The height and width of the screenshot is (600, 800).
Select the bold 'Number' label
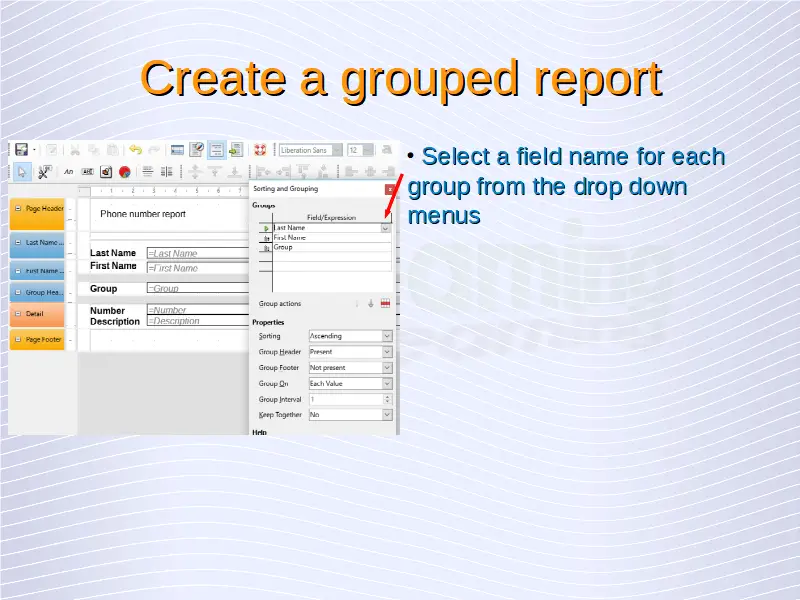tap(107, 311)
